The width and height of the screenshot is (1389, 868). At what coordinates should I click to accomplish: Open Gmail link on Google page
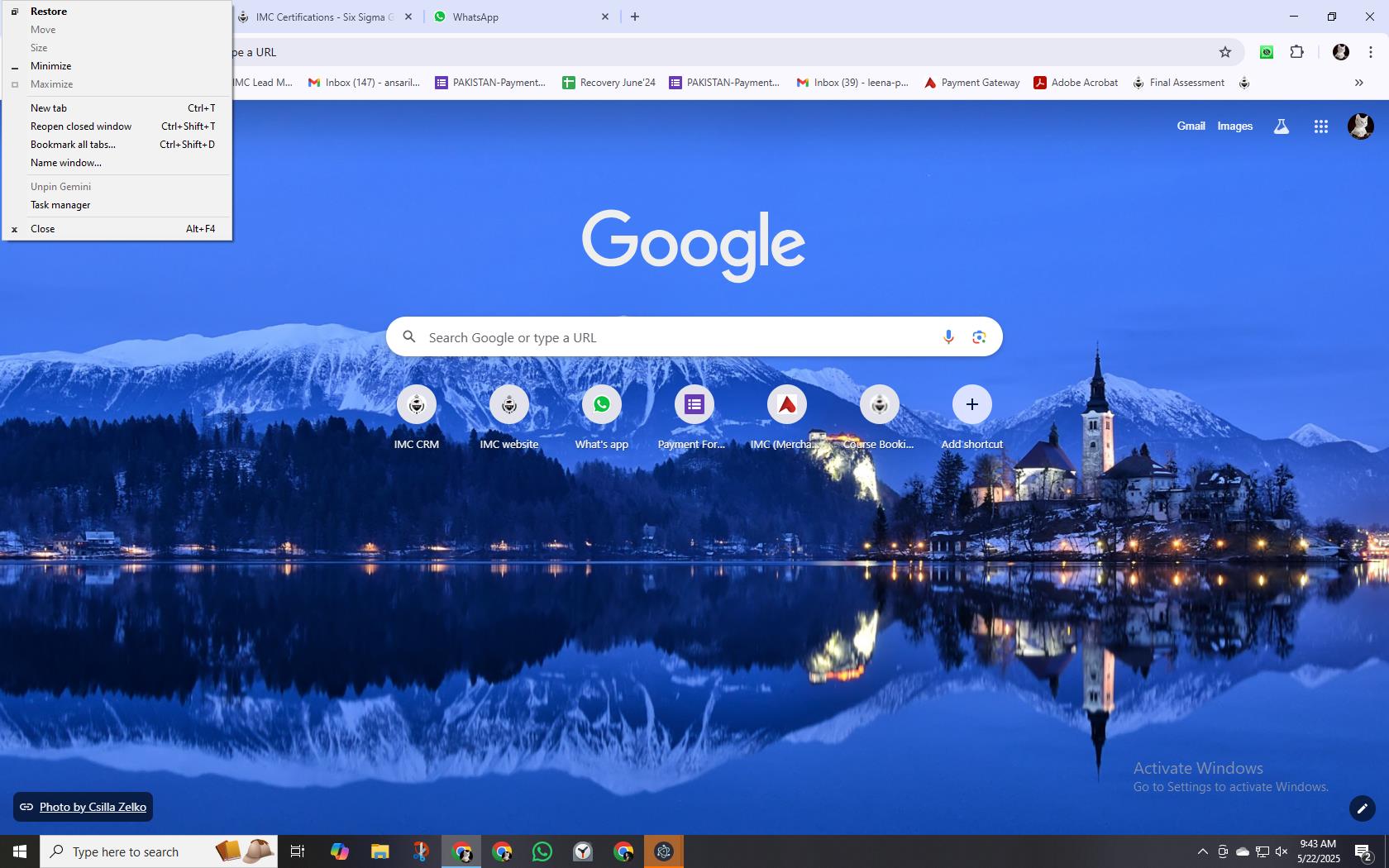pyautogui.click(x=1191, y=126)
